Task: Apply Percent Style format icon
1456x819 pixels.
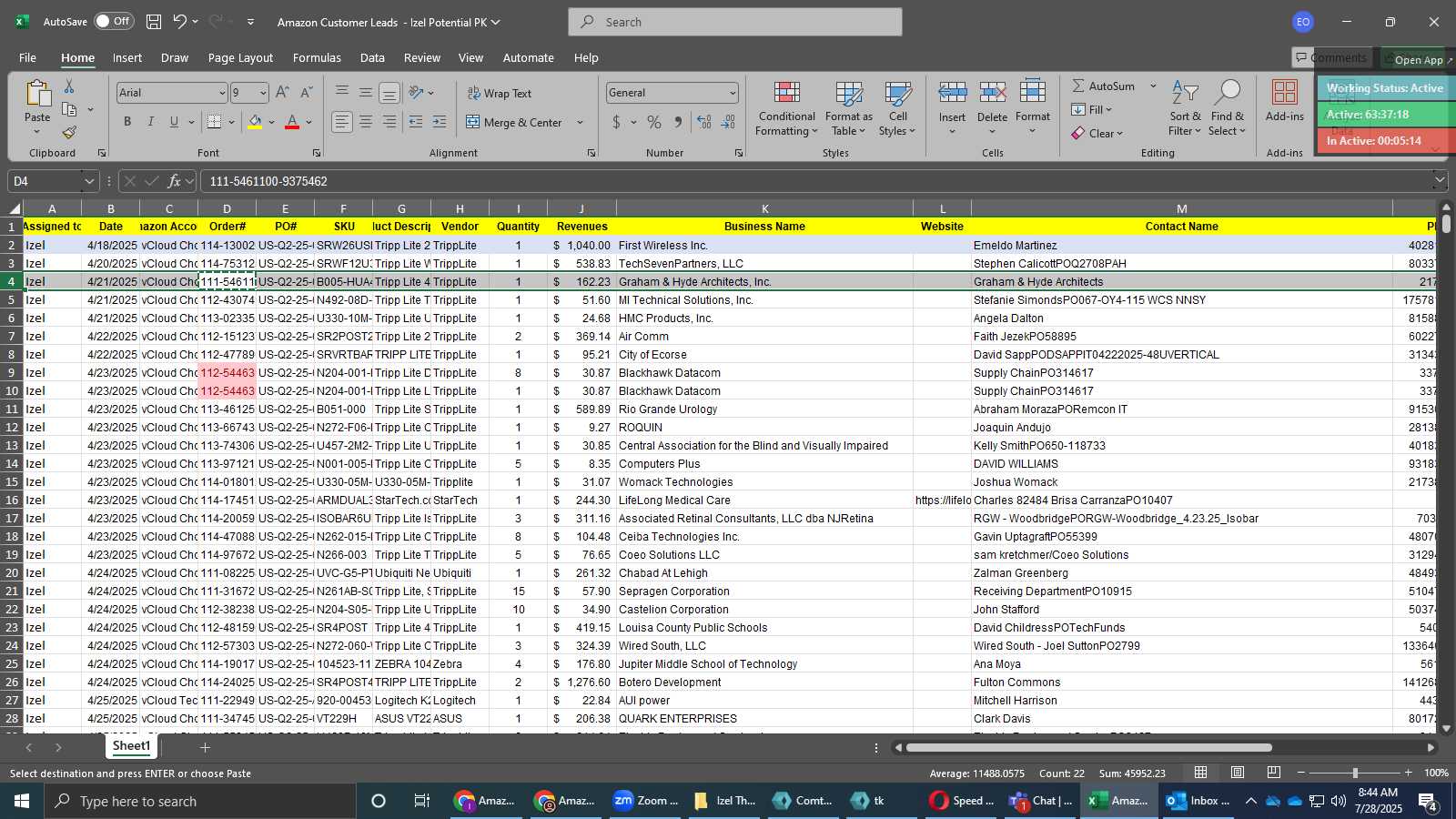Action: click(654, 122)
